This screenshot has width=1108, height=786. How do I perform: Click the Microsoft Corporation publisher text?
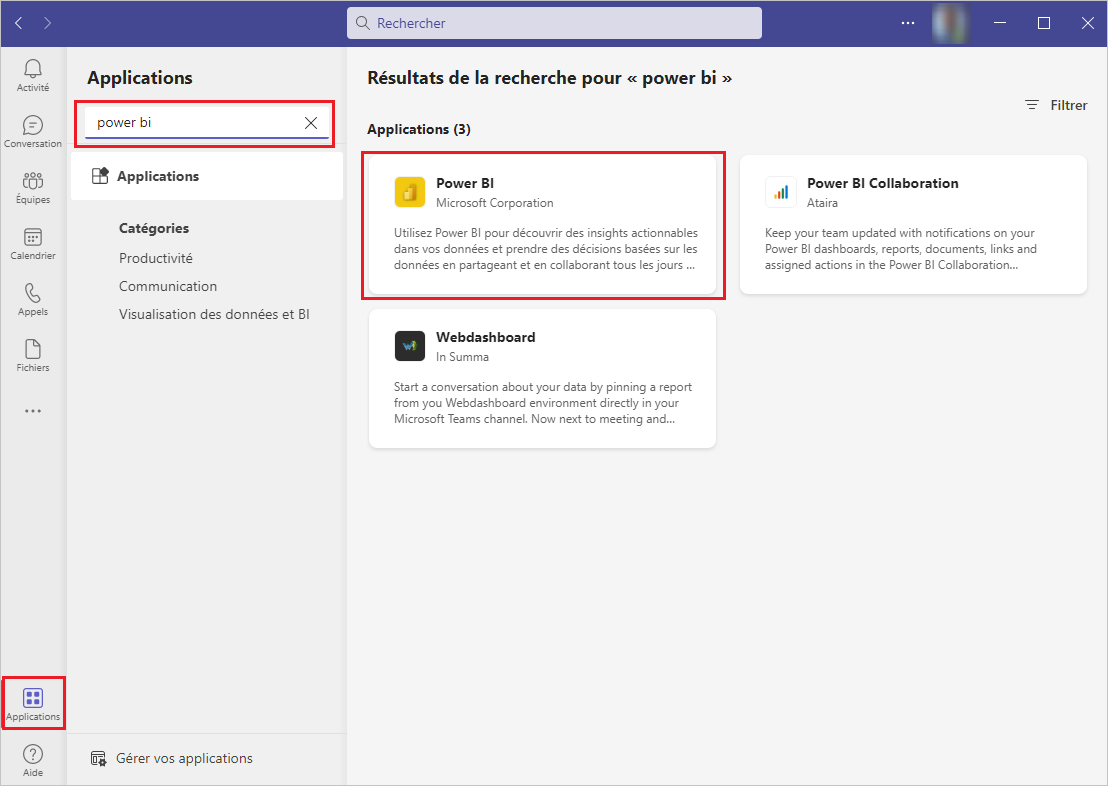pyautogui.click(x=495, y=203)
